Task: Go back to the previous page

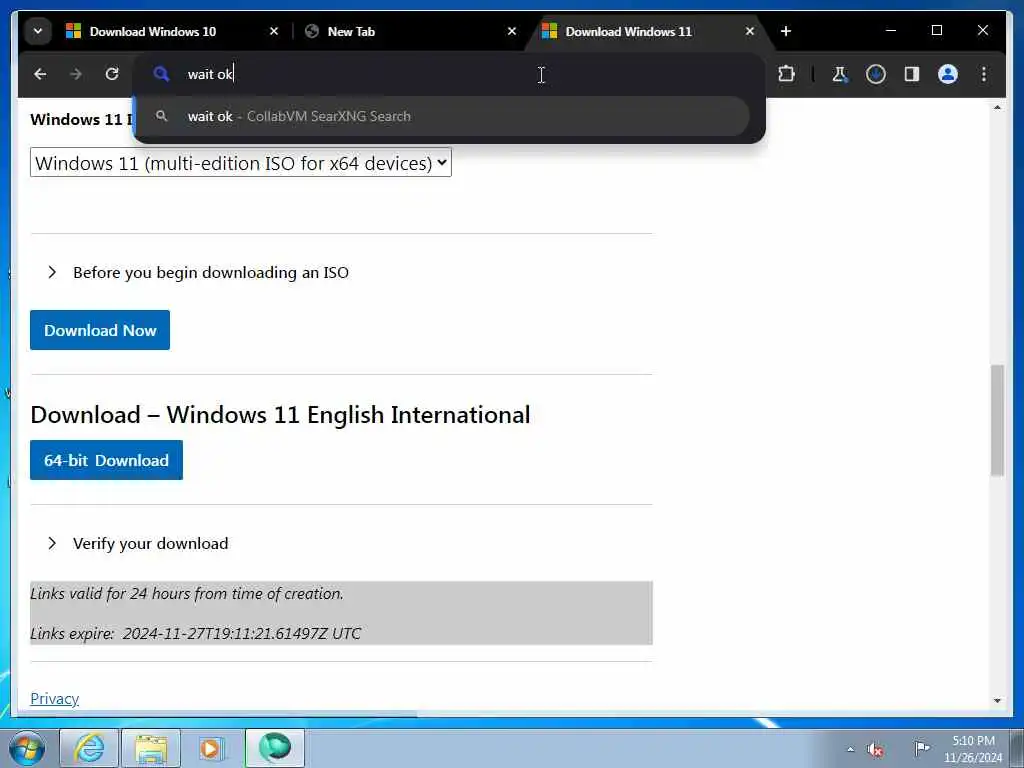Action: click(40, 74)
